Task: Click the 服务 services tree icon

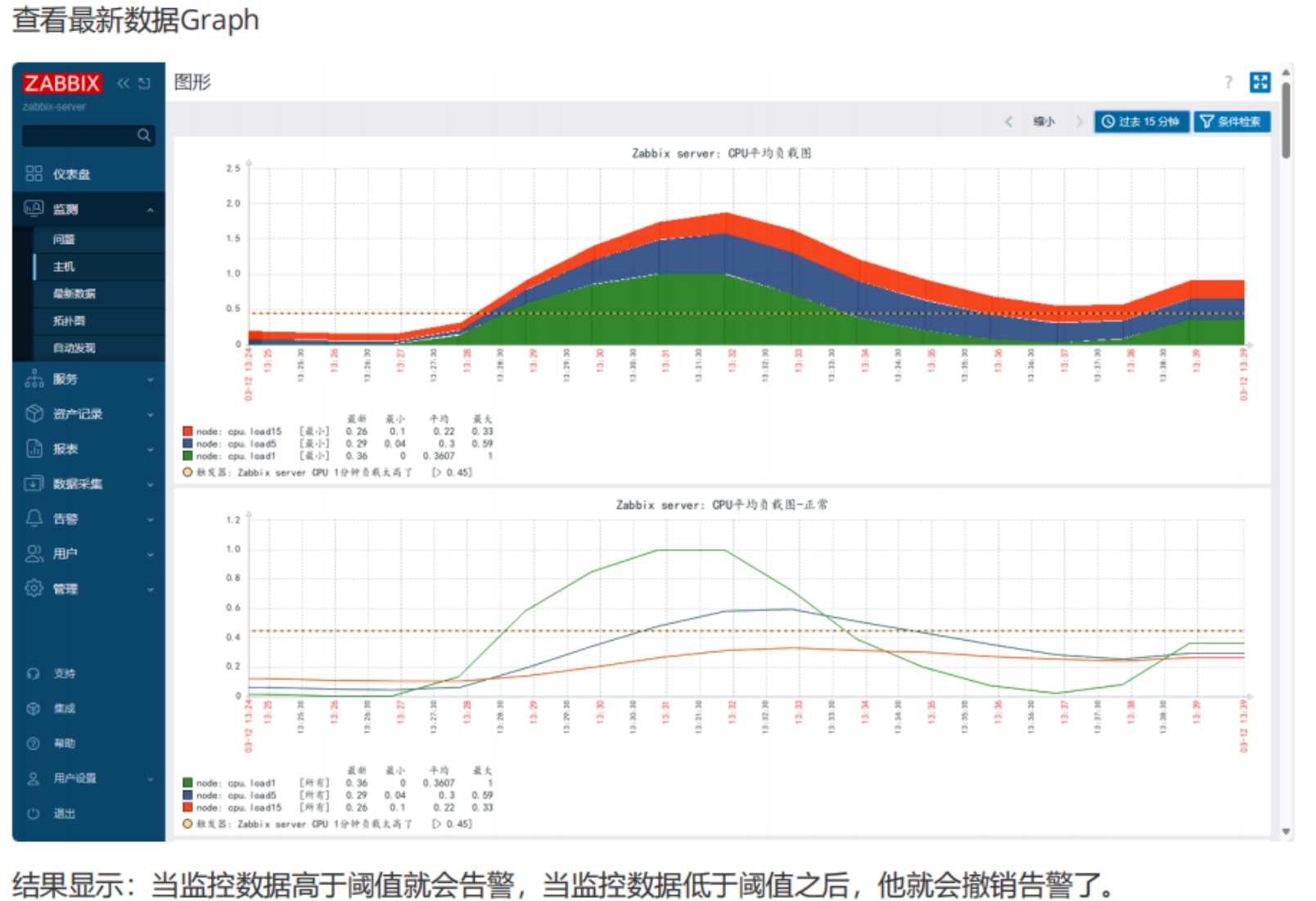Action: coord(34,379)
